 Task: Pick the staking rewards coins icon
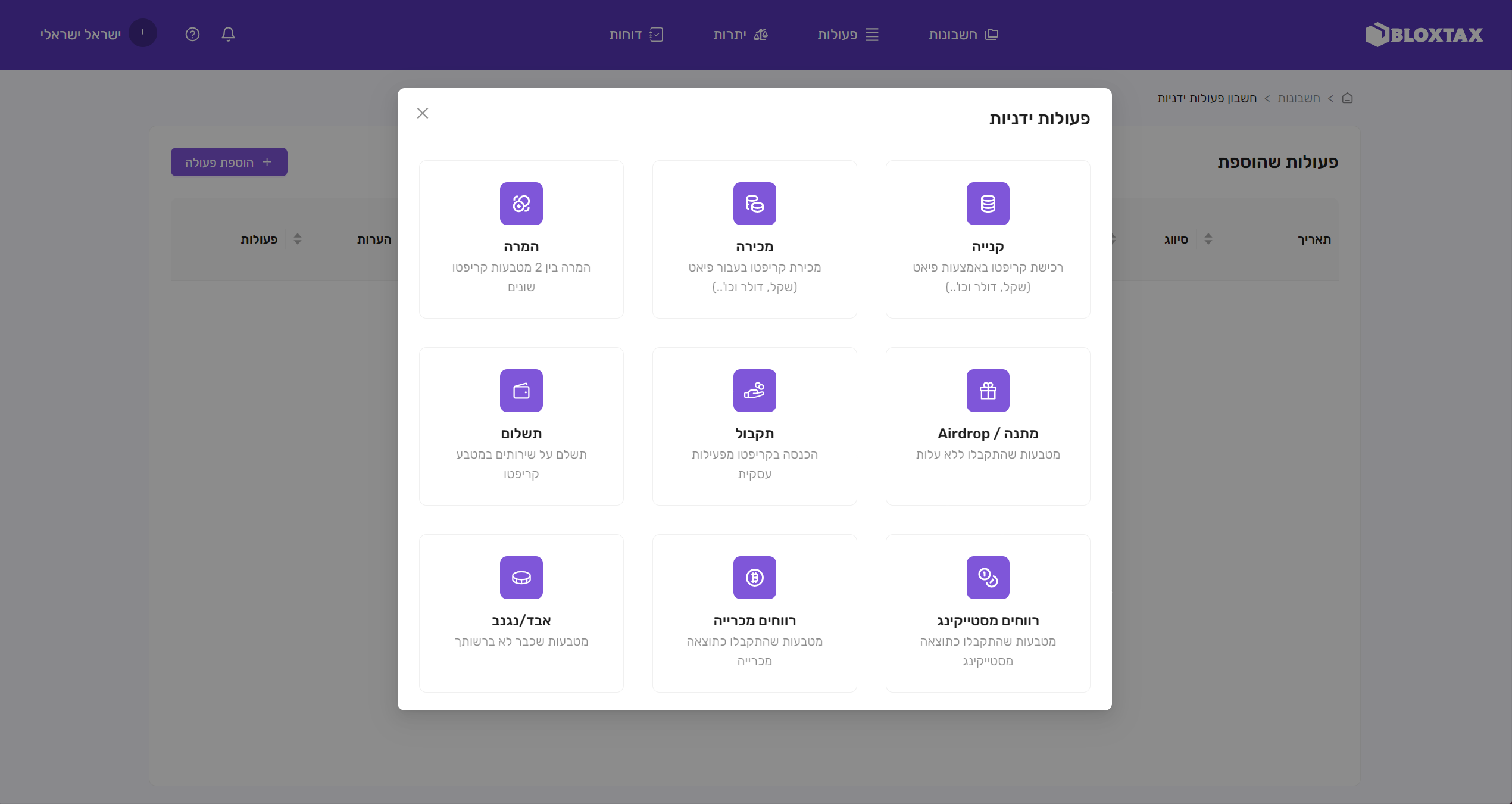(x=988, y=578)
